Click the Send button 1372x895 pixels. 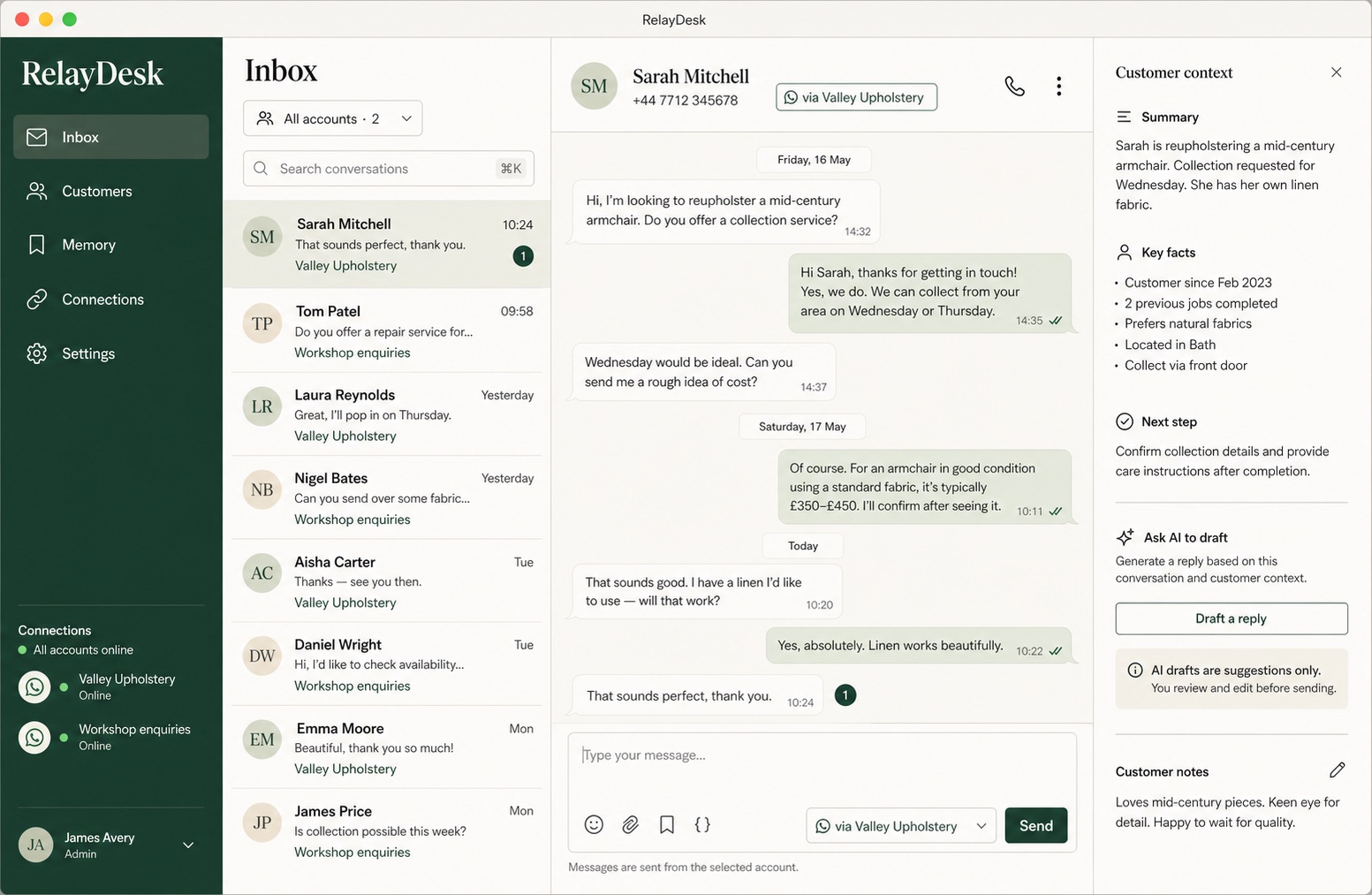coord(1035,825)
